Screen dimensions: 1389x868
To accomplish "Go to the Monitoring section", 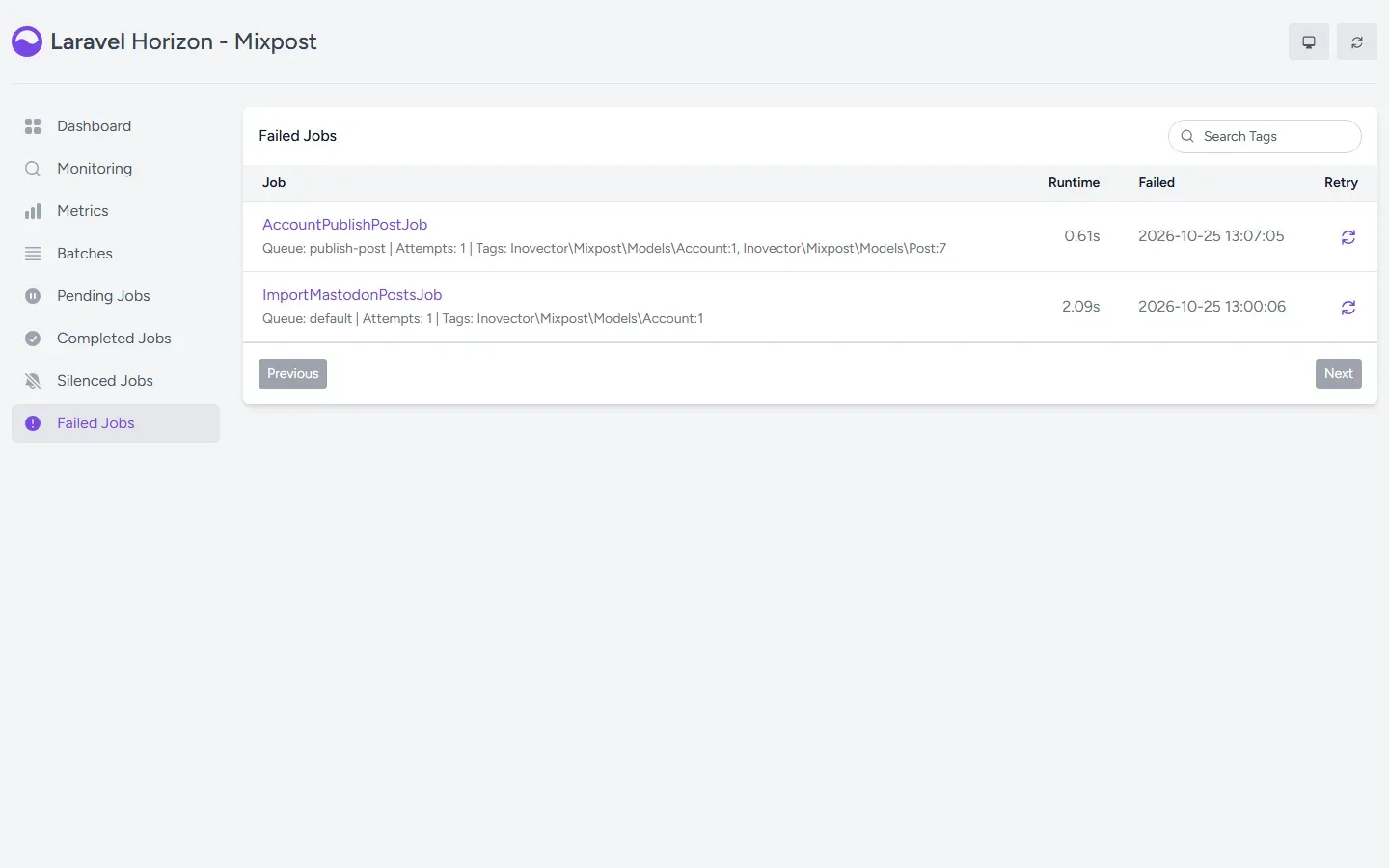I will pyautogui.click(x=116, y=169).
